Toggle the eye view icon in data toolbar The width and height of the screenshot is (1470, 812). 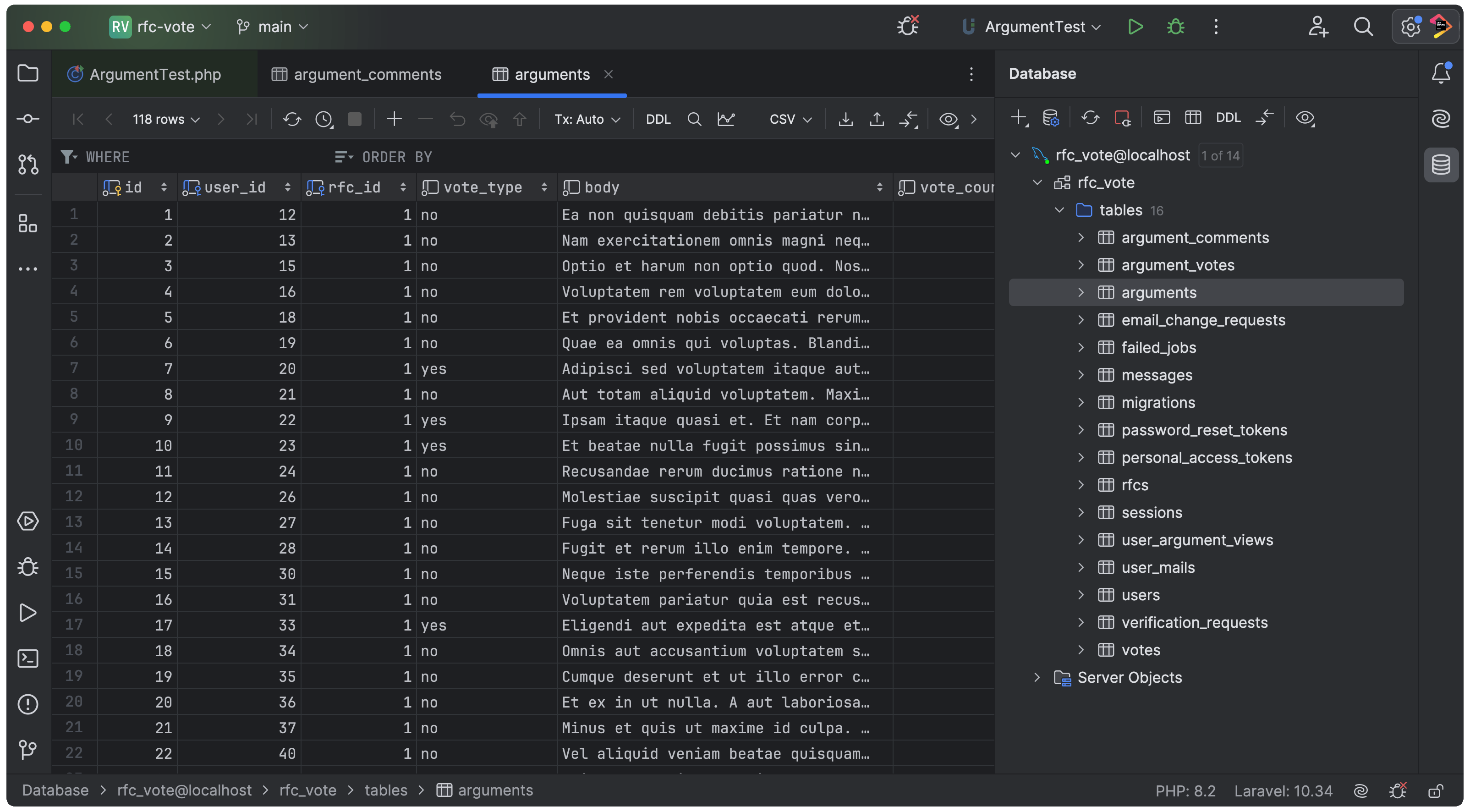pos(948,119)
